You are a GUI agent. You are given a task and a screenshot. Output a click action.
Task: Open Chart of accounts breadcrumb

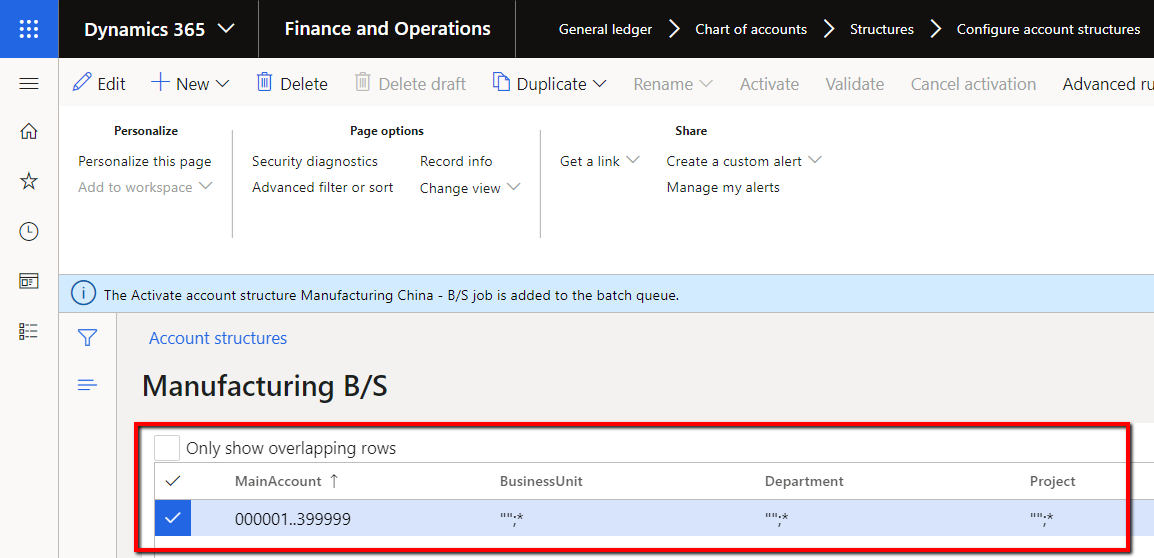coord(751,29)
